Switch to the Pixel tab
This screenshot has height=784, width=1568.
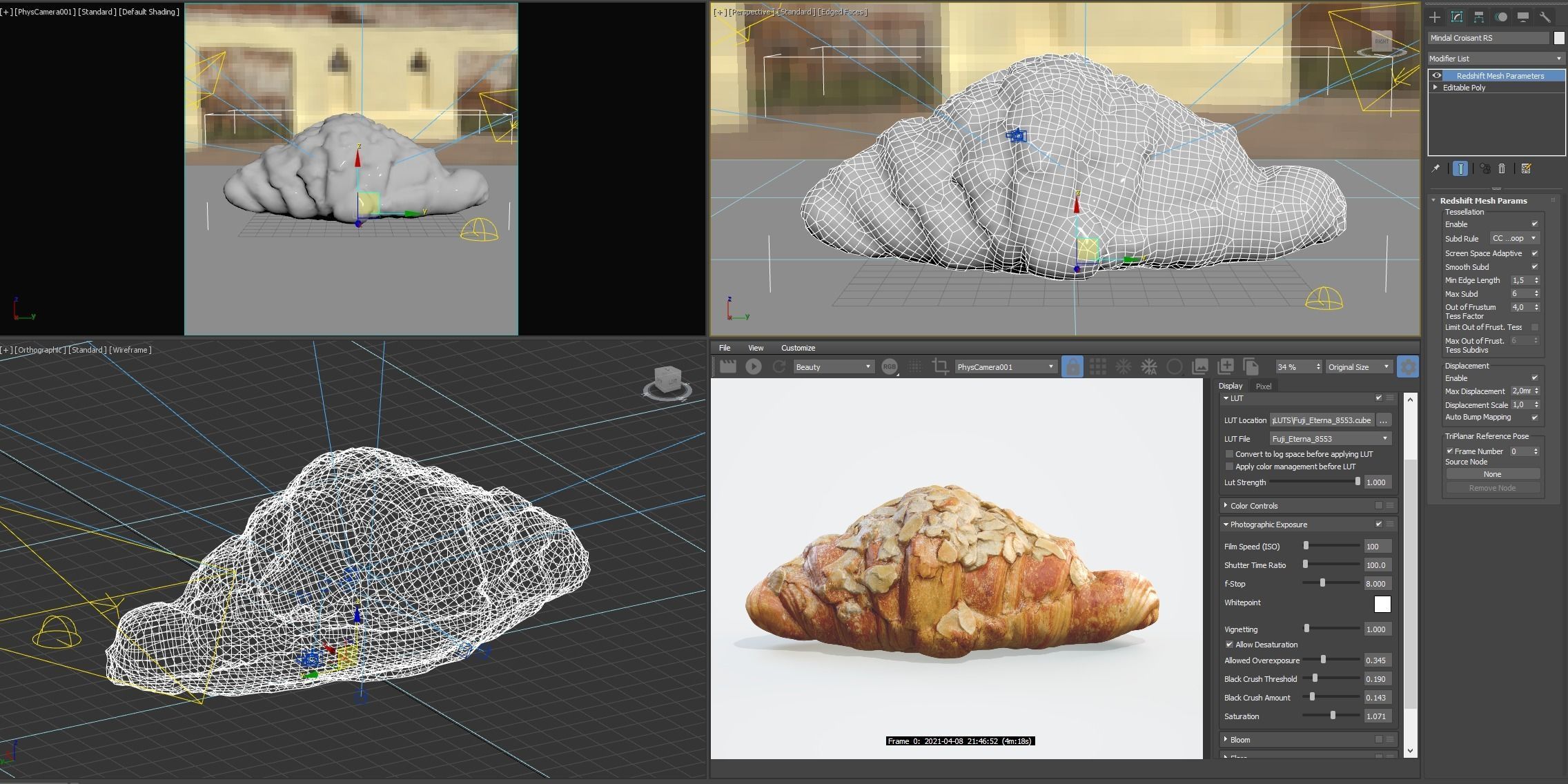[x=1263, y=386]
